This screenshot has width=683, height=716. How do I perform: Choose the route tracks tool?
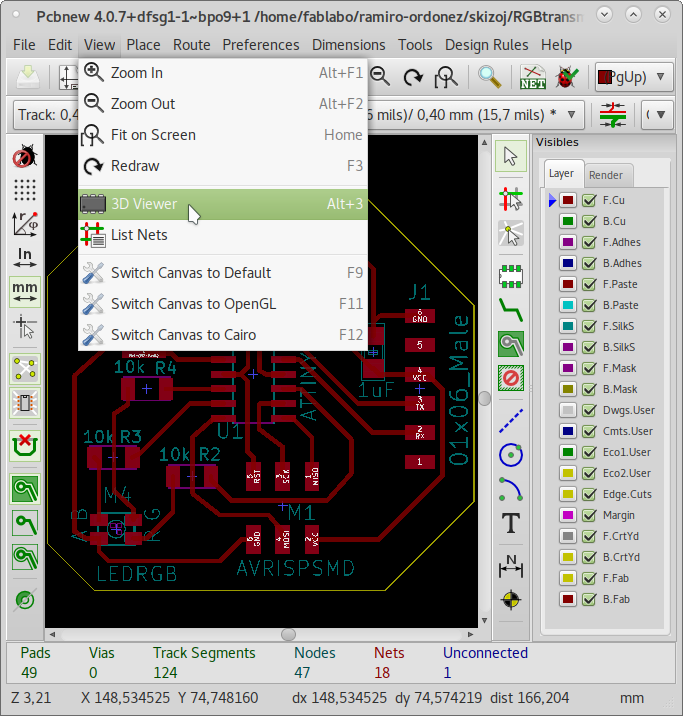click(x=510, y=310)
